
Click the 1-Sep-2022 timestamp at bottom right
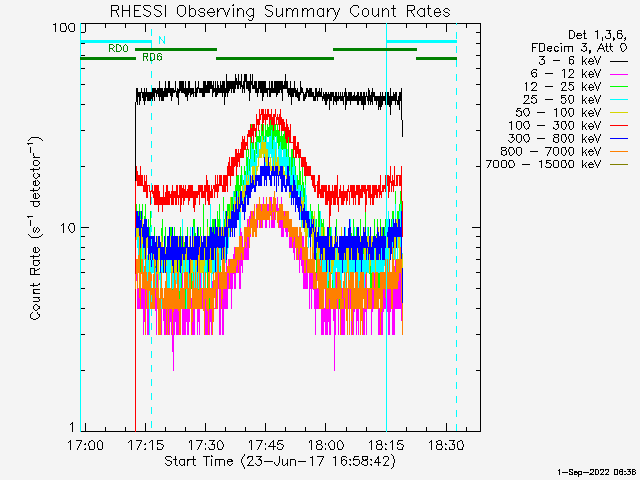click(596, 472)
